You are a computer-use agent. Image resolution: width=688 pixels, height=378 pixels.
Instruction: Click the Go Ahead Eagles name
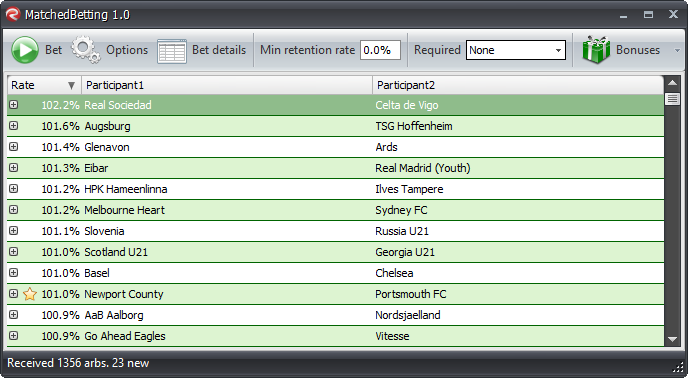point(125,336)
